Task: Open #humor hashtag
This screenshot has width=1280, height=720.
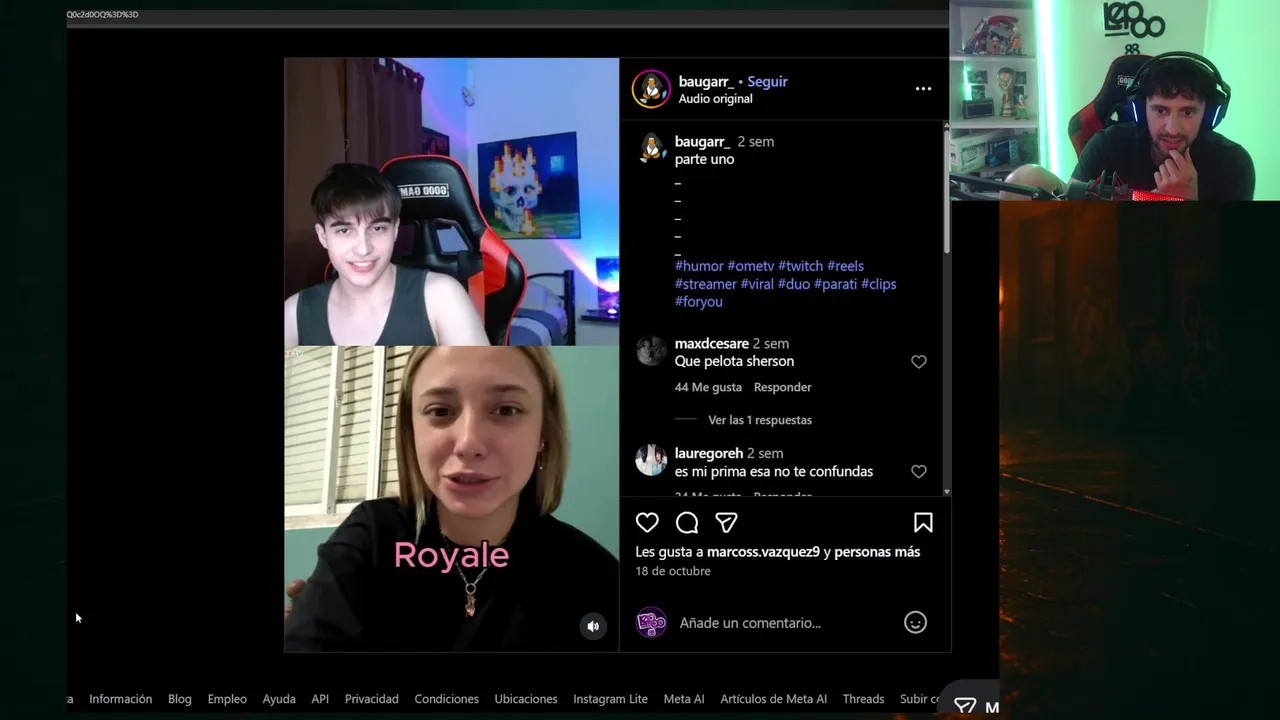Action: (699, 266)
